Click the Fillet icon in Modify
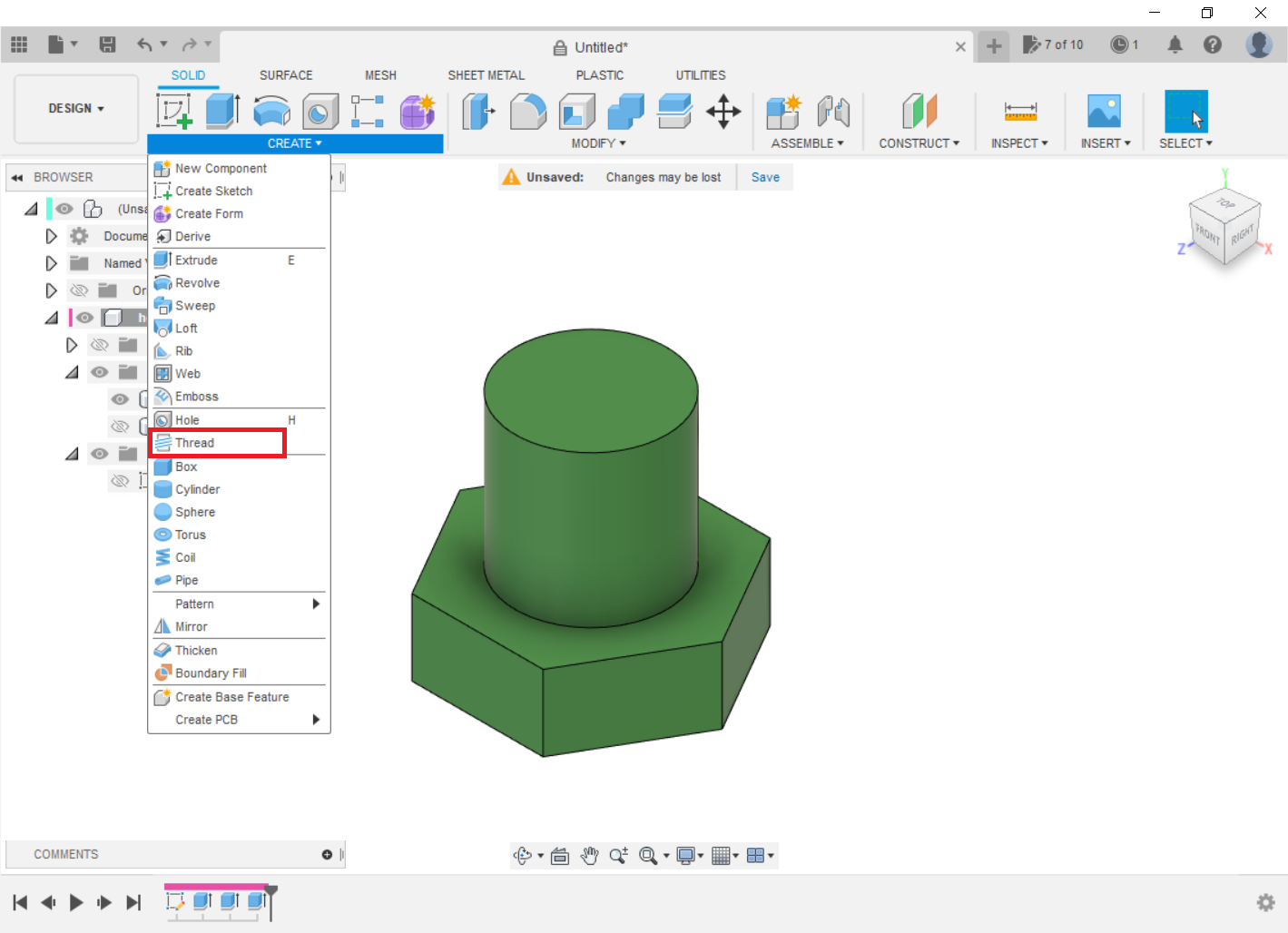1288x933 pixels. pos(527,112)
